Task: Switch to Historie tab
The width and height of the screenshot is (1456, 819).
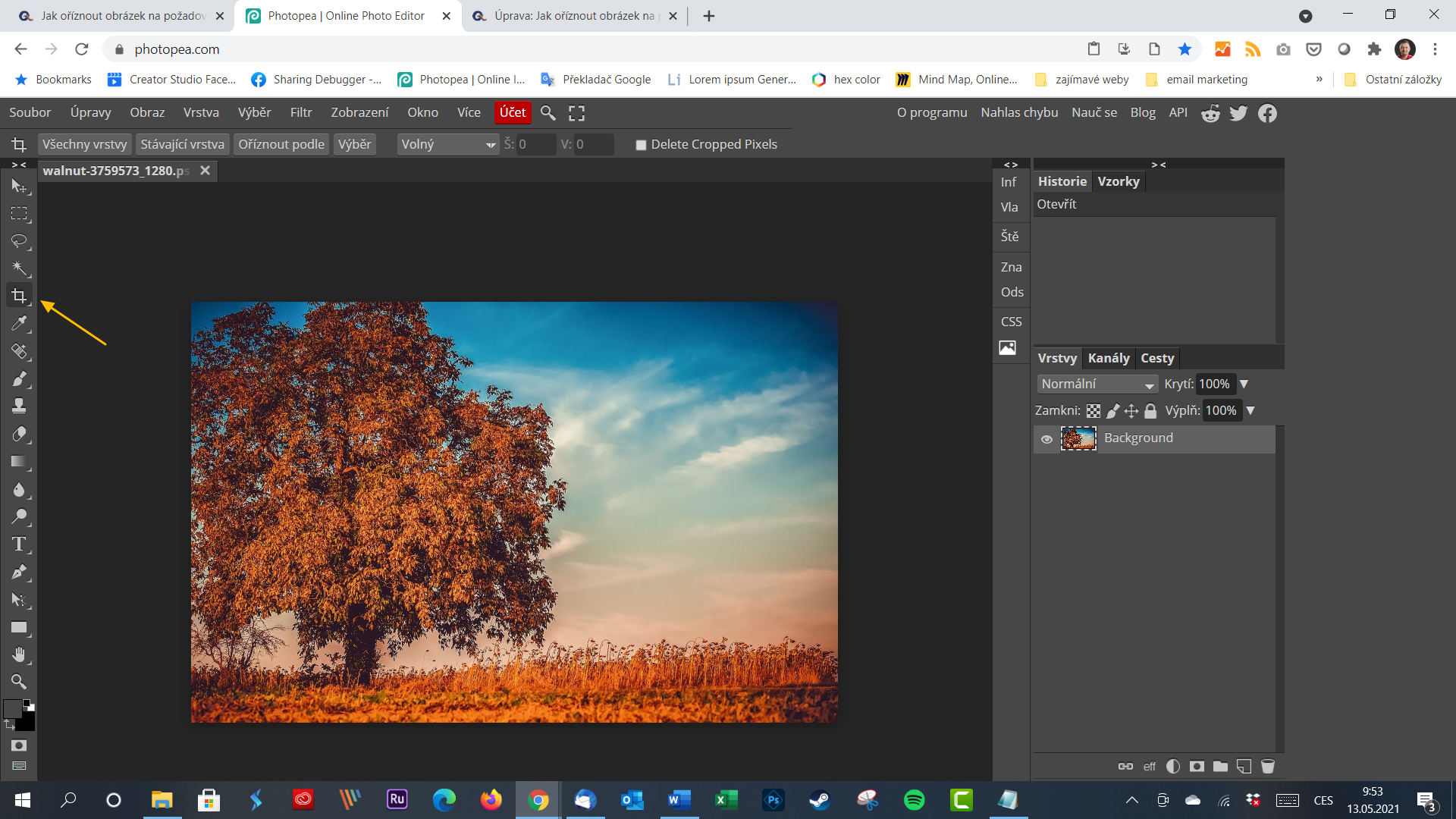Action: [1062, 181]
